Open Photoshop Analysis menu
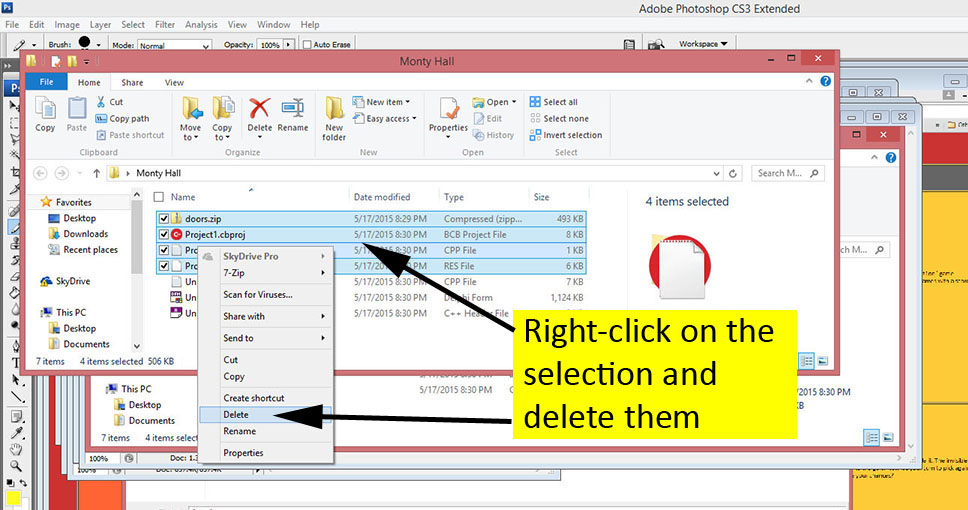Screen dimensions: 968x510 [x=201, y=25]
